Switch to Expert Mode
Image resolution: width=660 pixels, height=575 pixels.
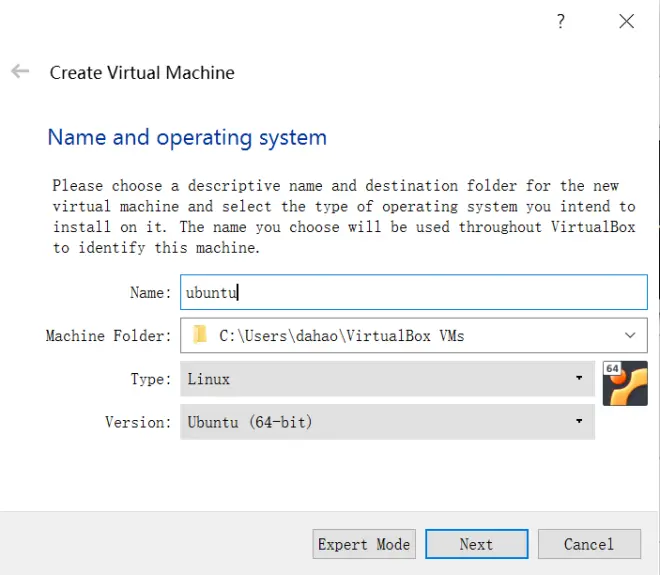364,544
